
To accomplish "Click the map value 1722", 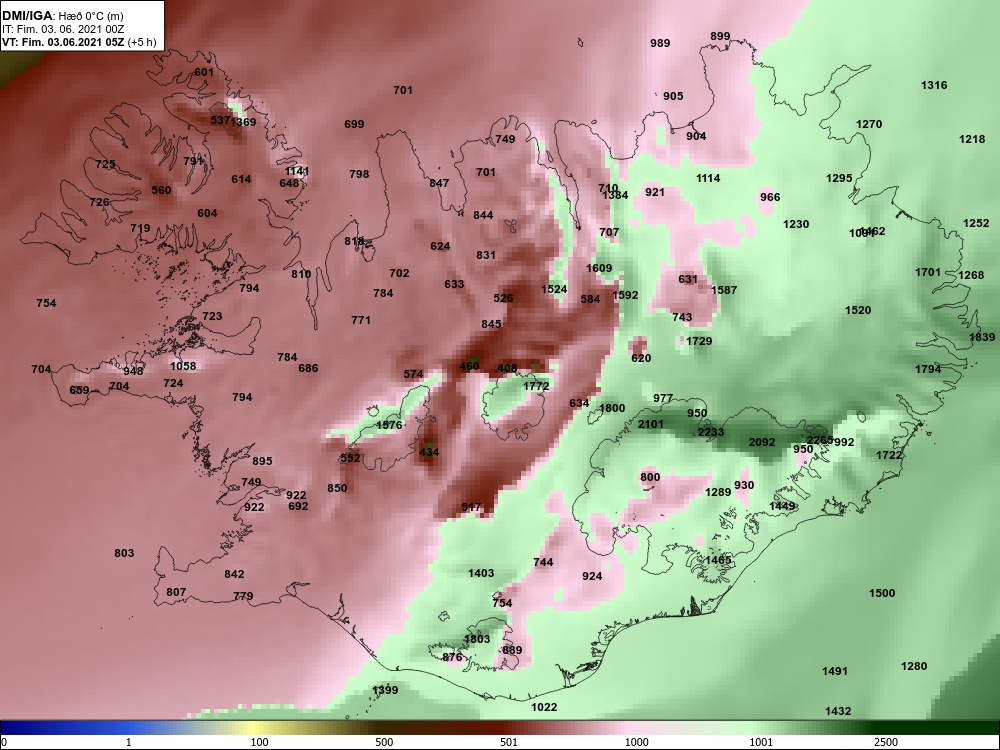I will coord(889,455).
